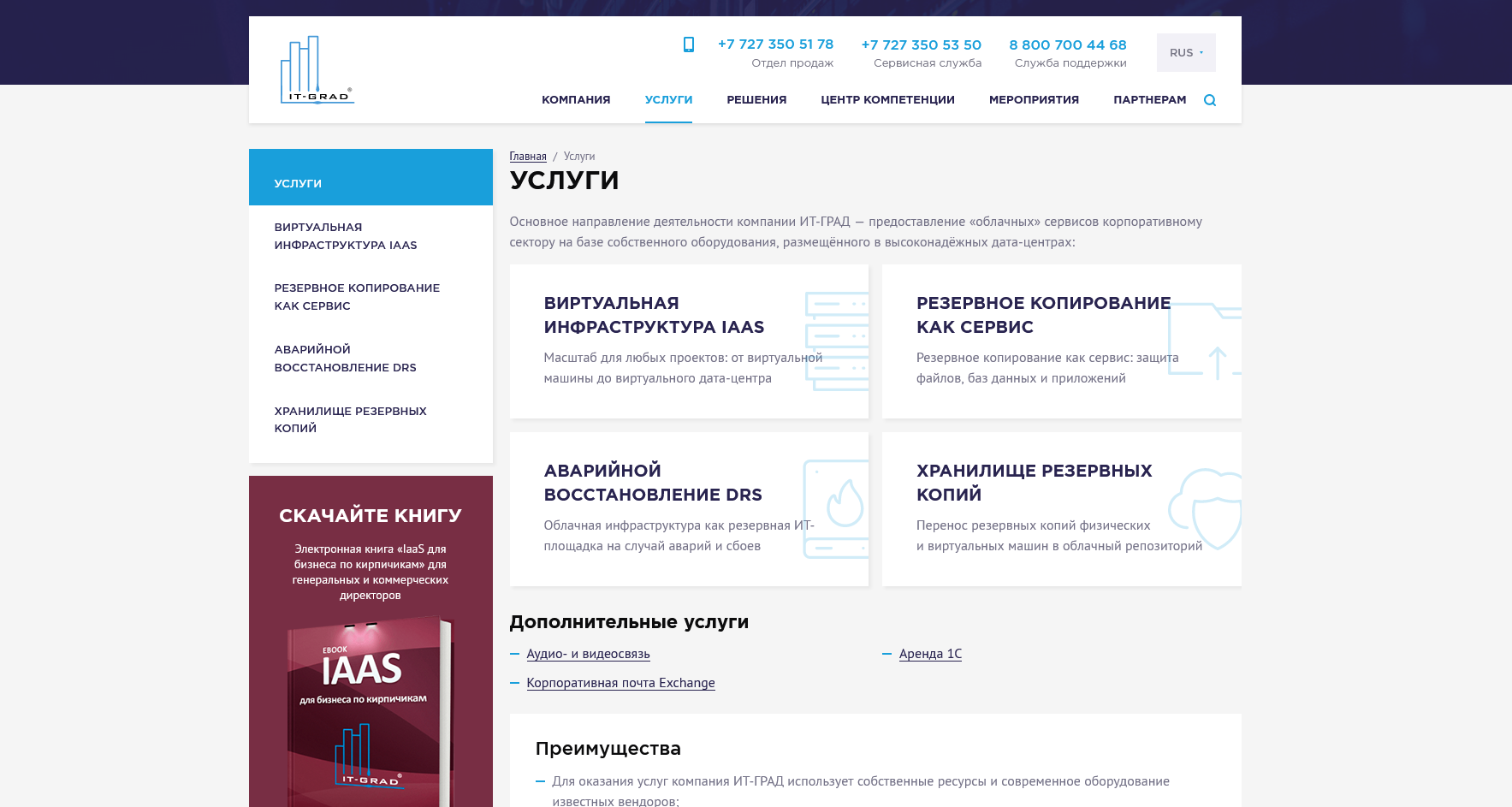Open the Партнерам menu

tap(1149, 100)
